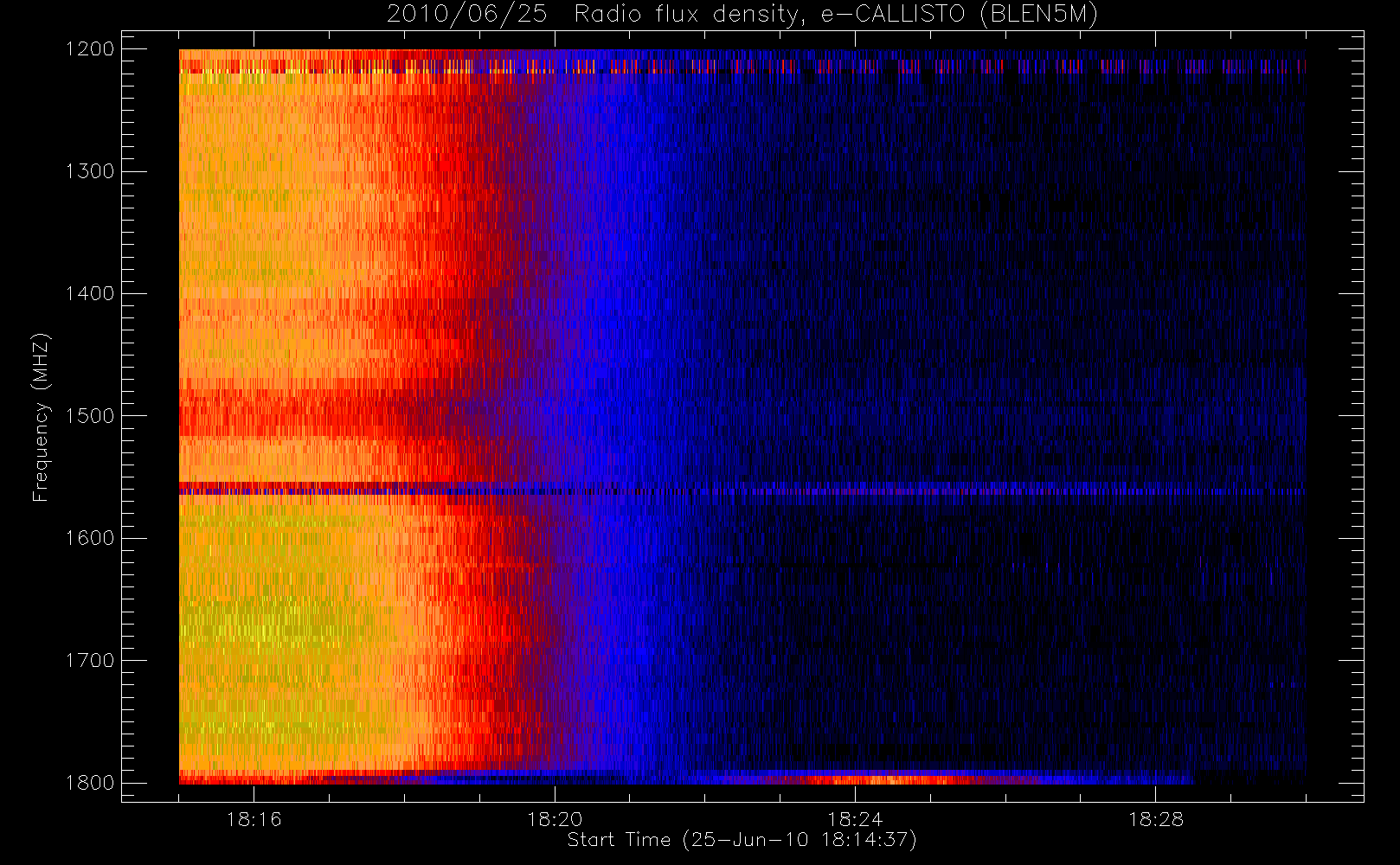The width and height of the screenshot is (1400, 865).
Task: Click the 1800 frequency axis label
Action: point(90,783)
